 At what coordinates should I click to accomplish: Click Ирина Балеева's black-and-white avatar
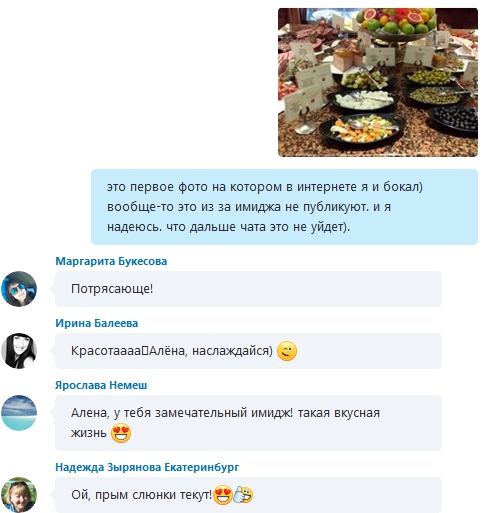pos(19,351)
